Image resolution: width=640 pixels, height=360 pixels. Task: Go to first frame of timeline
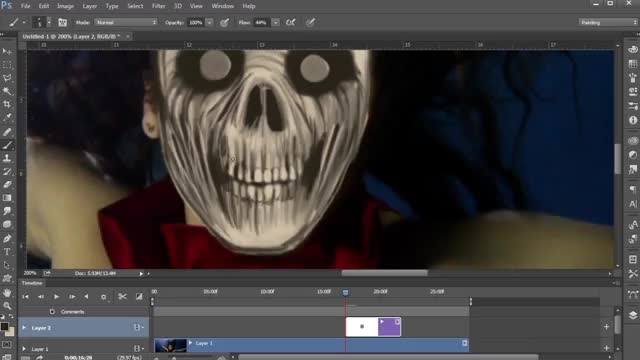(25, 297)
